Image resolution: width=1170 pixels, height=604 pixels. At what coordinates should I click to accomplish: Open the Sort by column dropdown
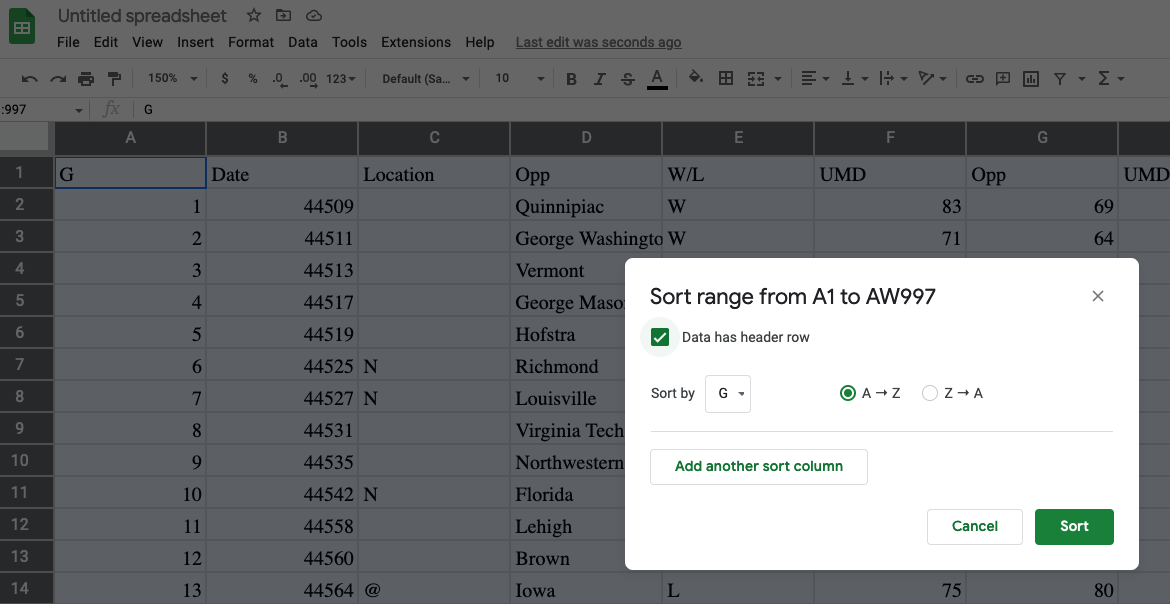pos(727,393)
